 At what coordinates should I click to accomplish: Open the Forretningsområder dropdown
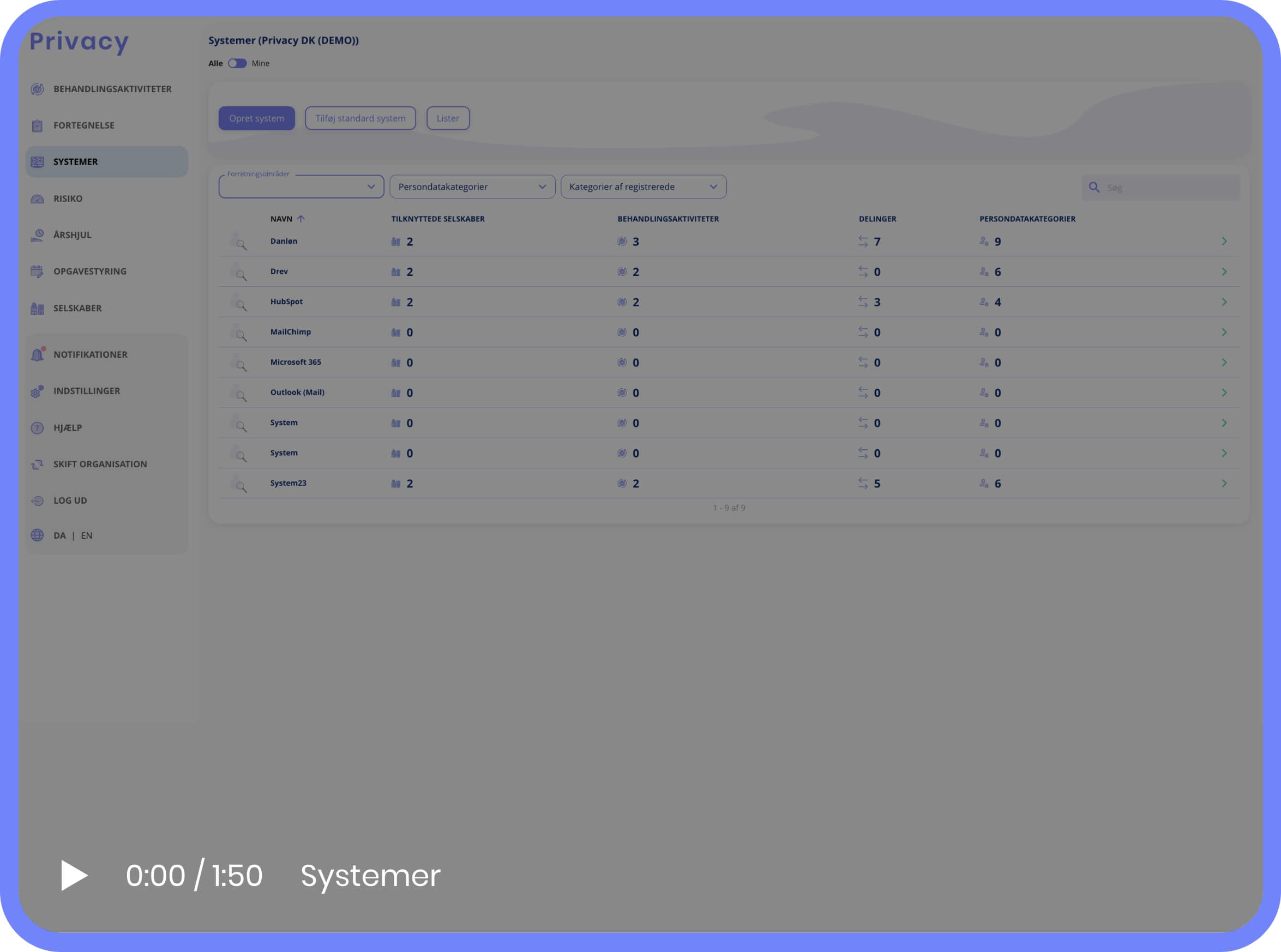[302, 186]
